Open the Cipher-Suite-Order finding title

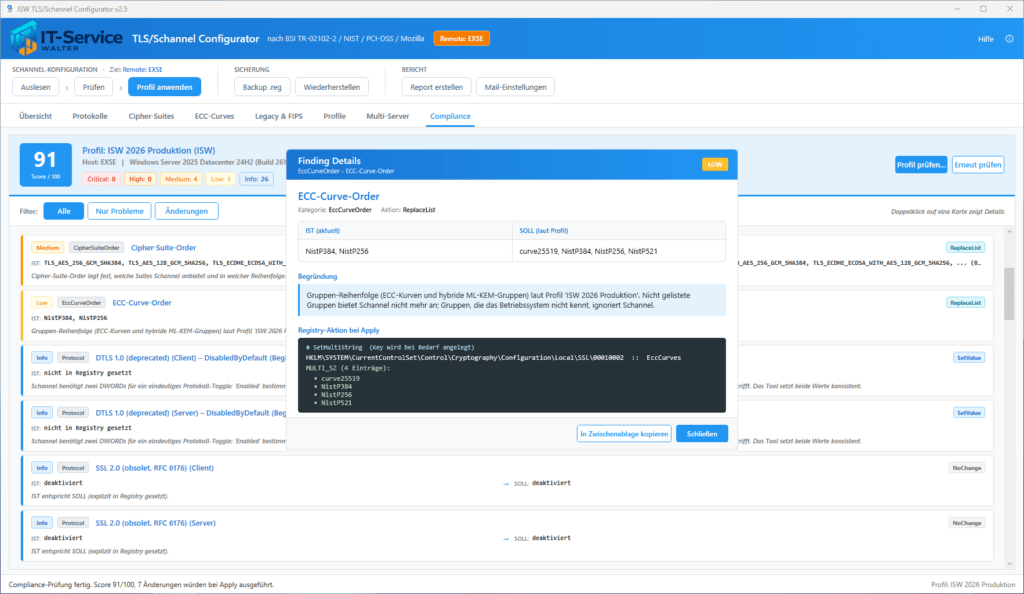[163, 247]
